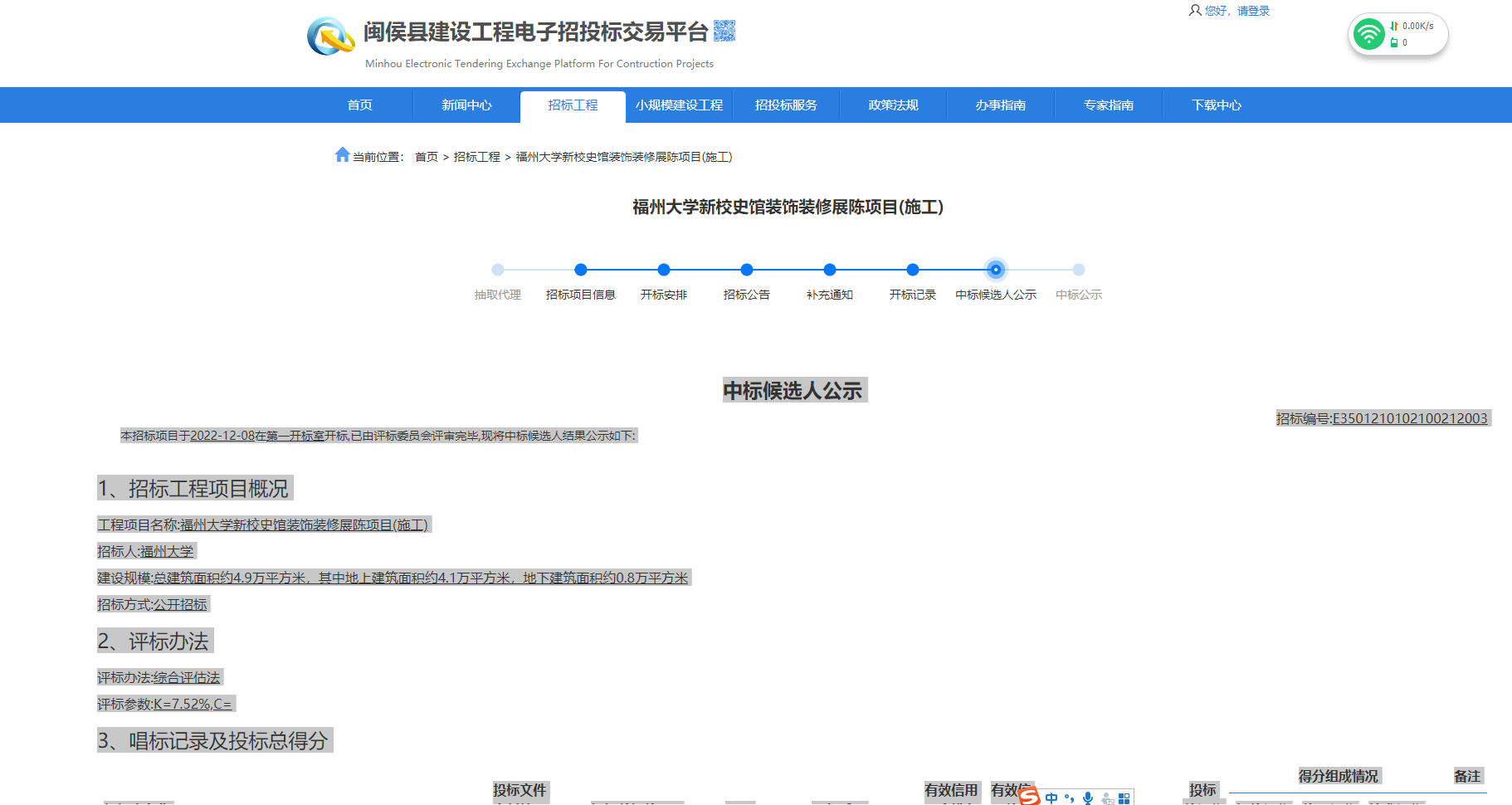Click the 评标办法:综合评估法 line
Viewport: 1512px width, 805px height.
click(159, 677)
